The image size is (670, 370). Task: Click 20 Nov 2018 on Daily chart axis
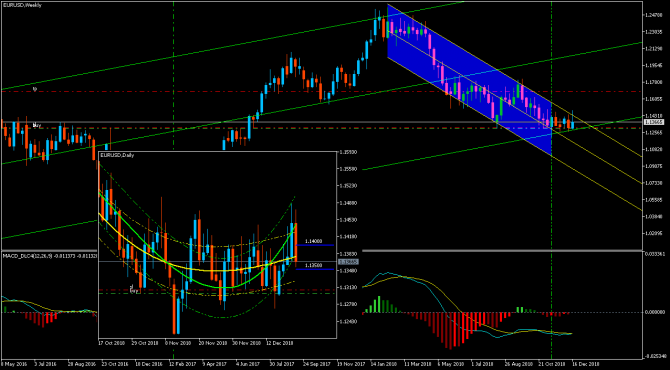pyautogui.click(x=212, y=343)
